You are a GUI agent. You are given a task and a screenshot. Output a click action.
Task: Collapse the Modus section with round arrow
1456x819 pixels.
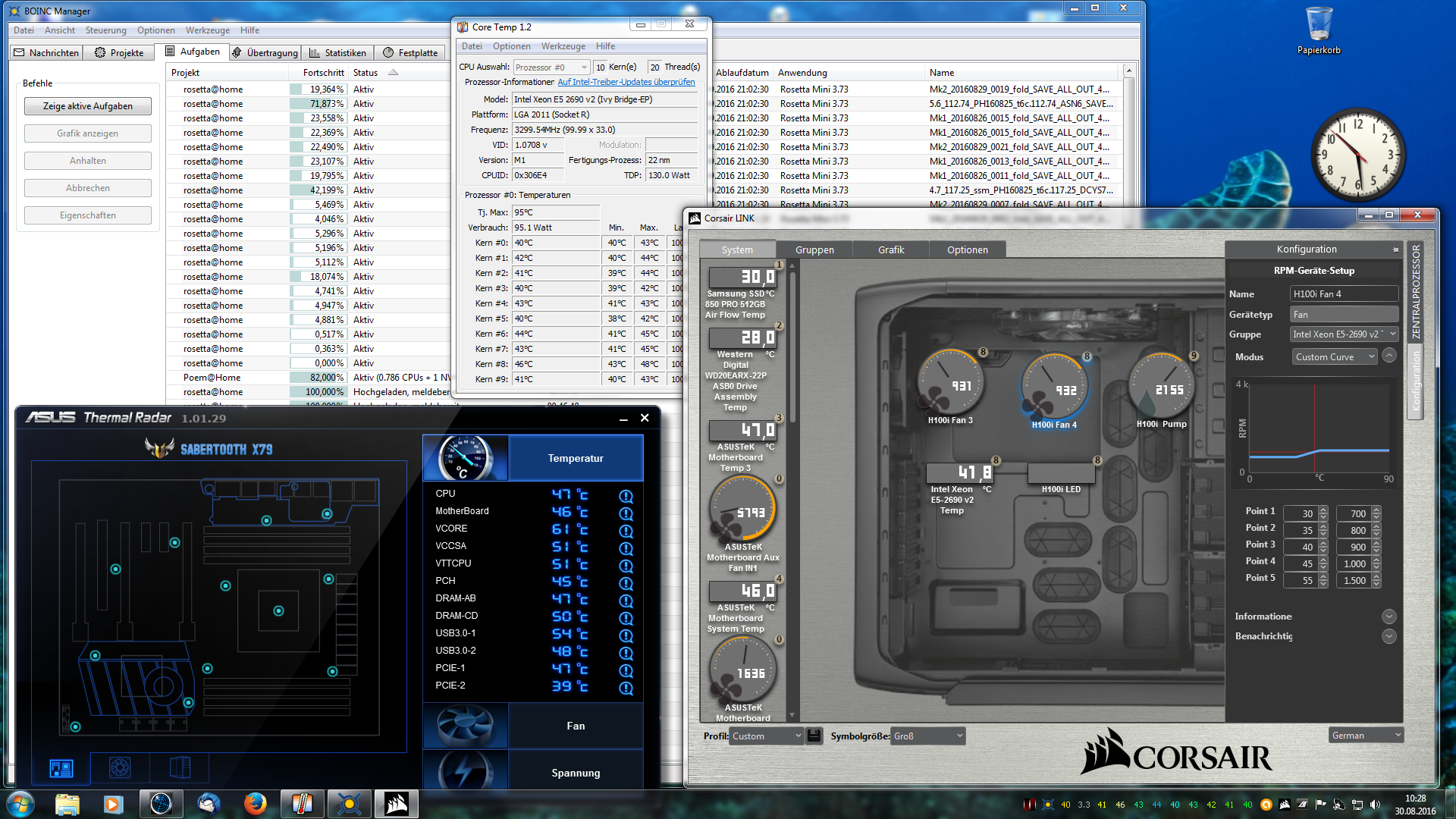tap(1389, 356)
